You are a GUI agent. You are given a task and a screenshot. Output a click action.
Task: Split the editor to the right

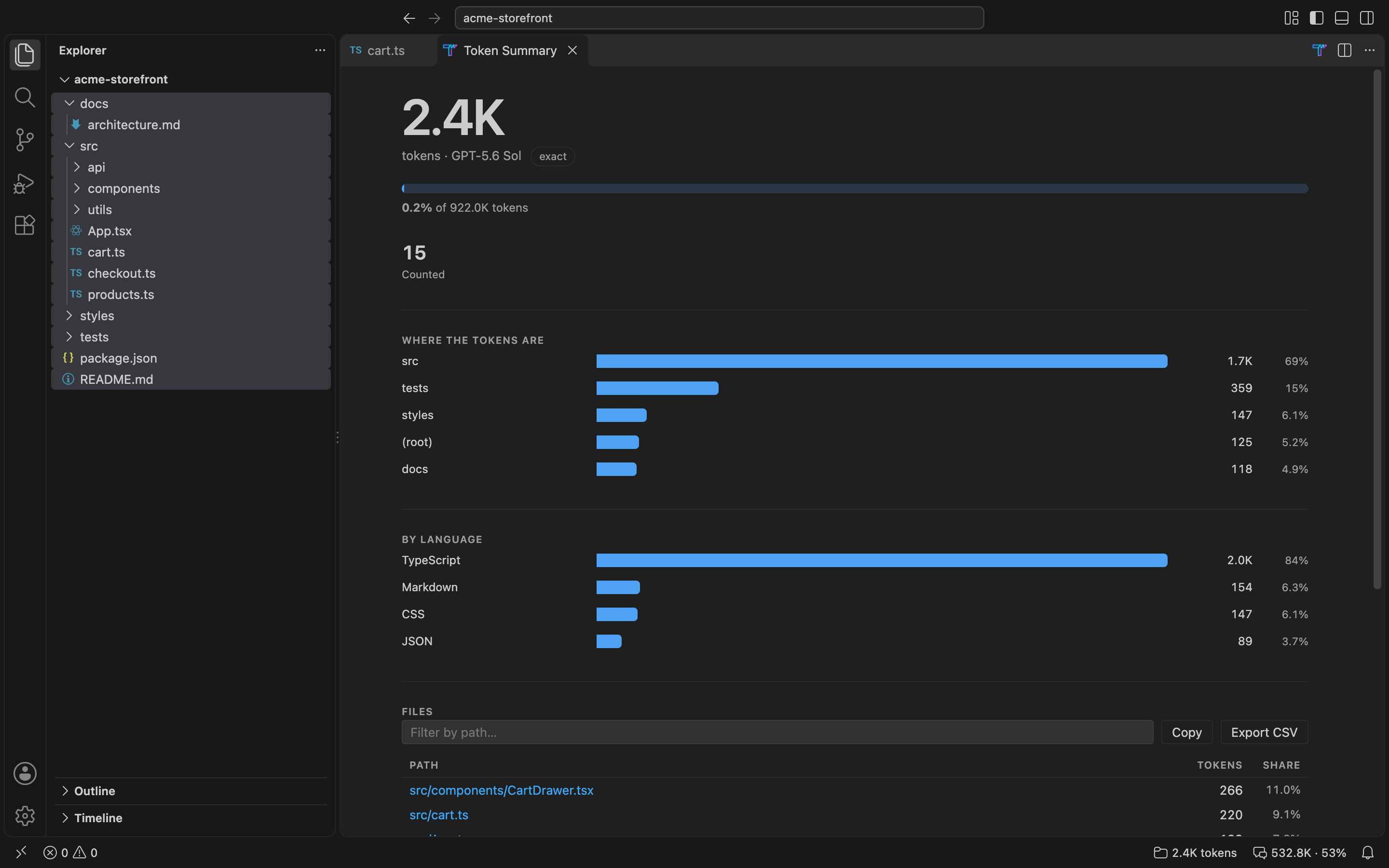coord(1344,51)
